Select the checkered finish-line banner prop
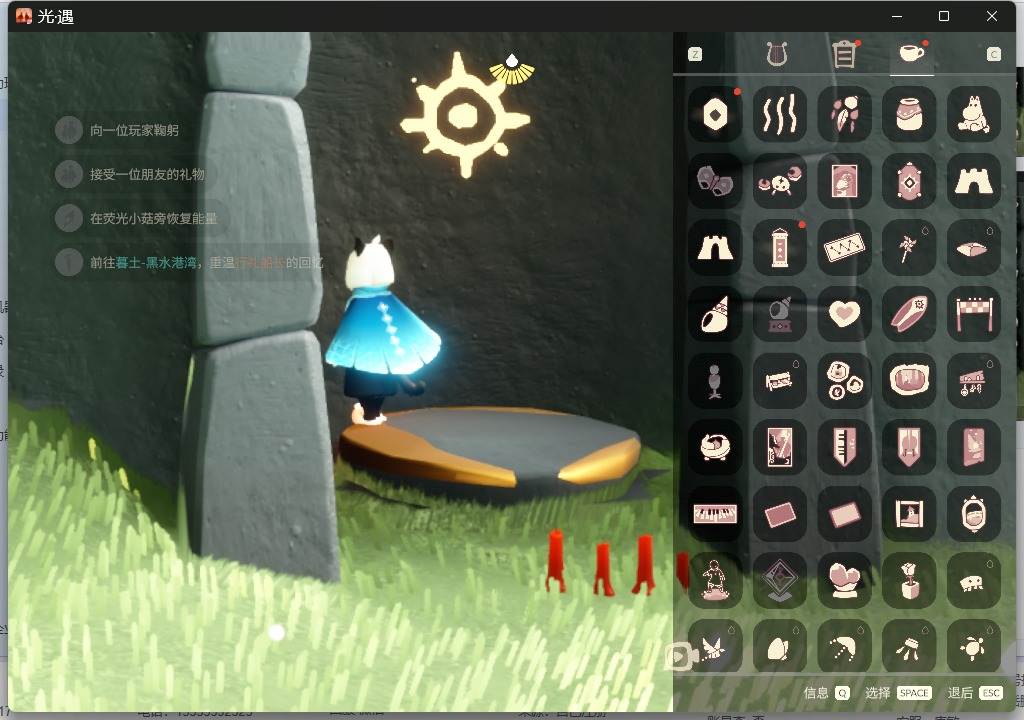1024x720 pixels. point(974,314)
